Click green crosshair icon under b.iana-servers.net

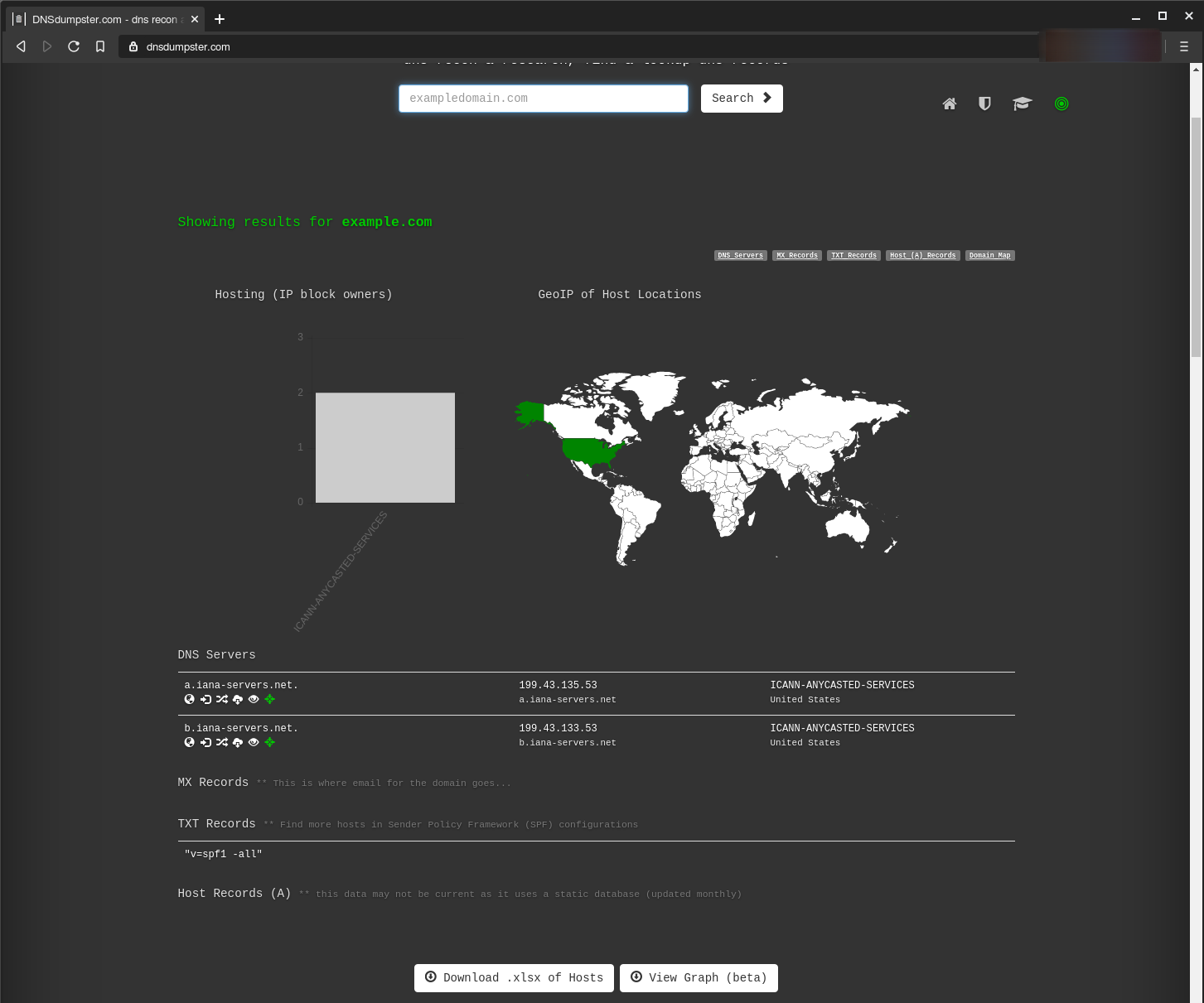coord(269,742)
